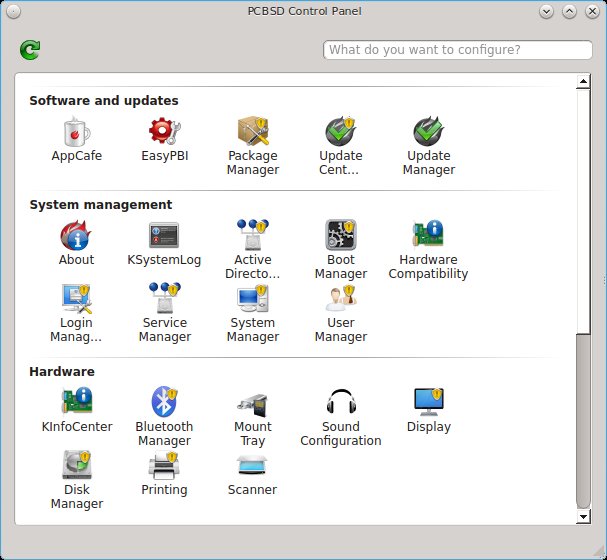Open Hardware Compatibility

pos(428,250)
